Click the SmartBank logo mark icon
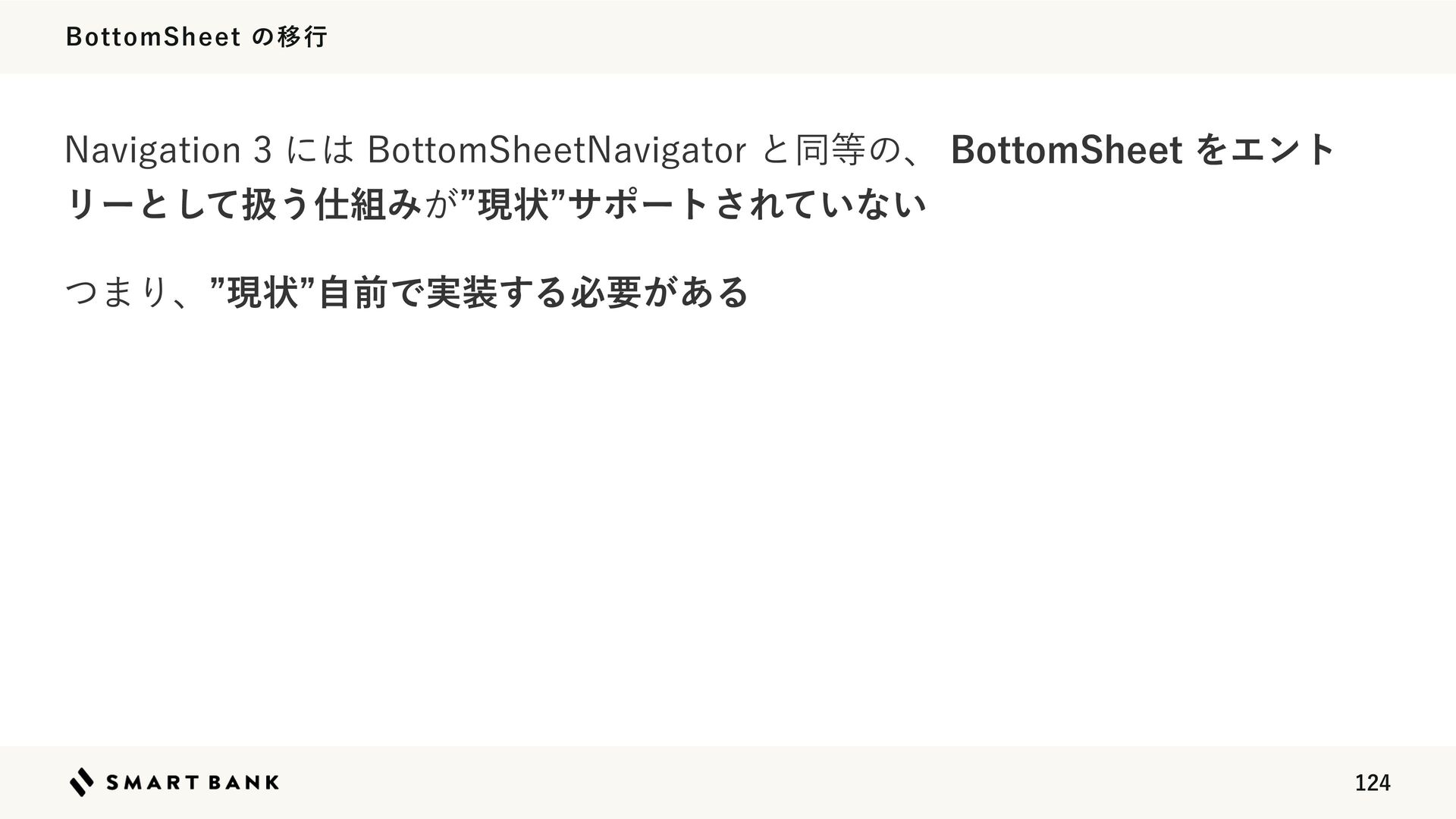This screenshot has height=819, width=1456. 82,782
